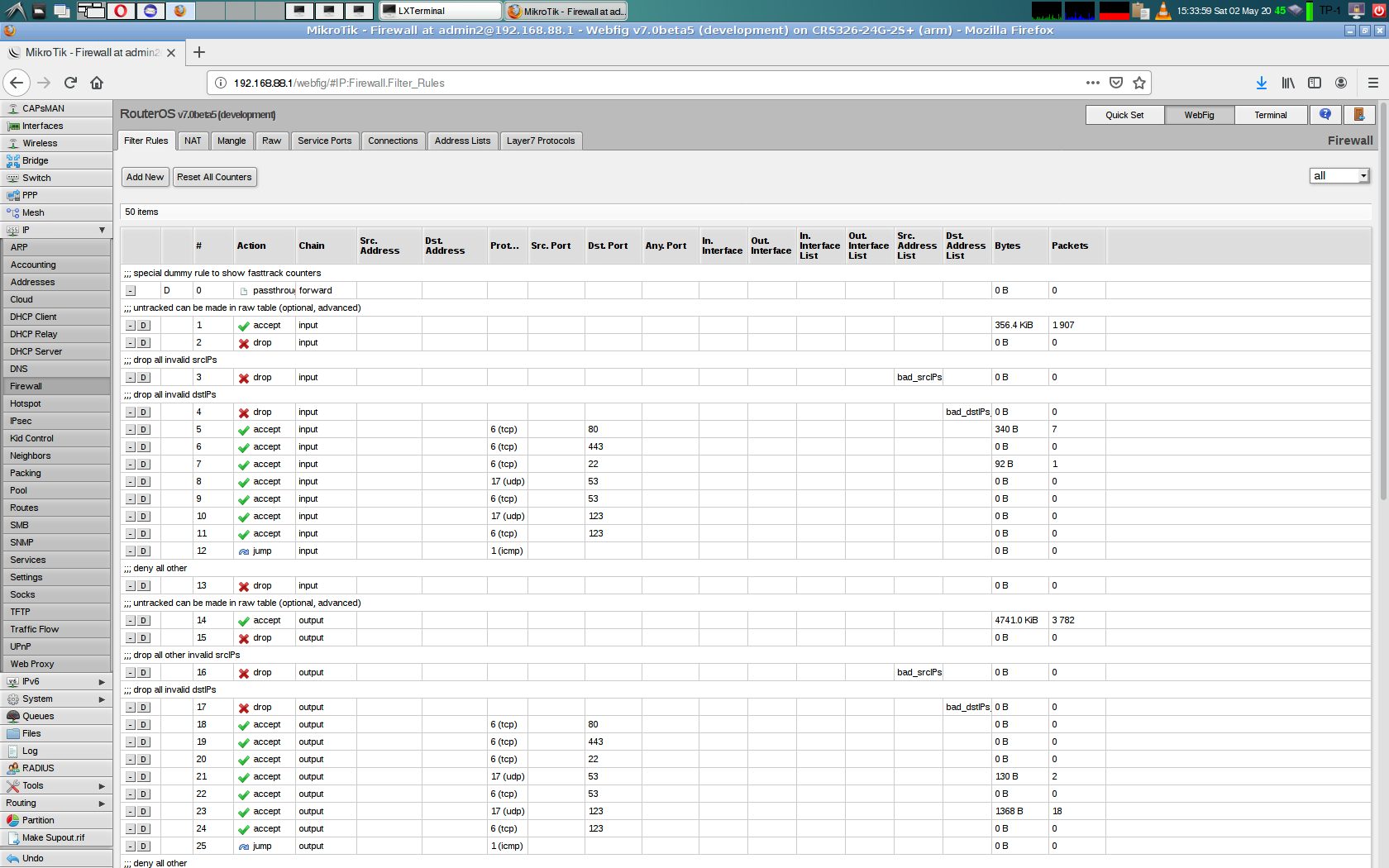Screen dimensions: 1389x868
Task: Expand the System submenu
Action: (x=56, y=699)
